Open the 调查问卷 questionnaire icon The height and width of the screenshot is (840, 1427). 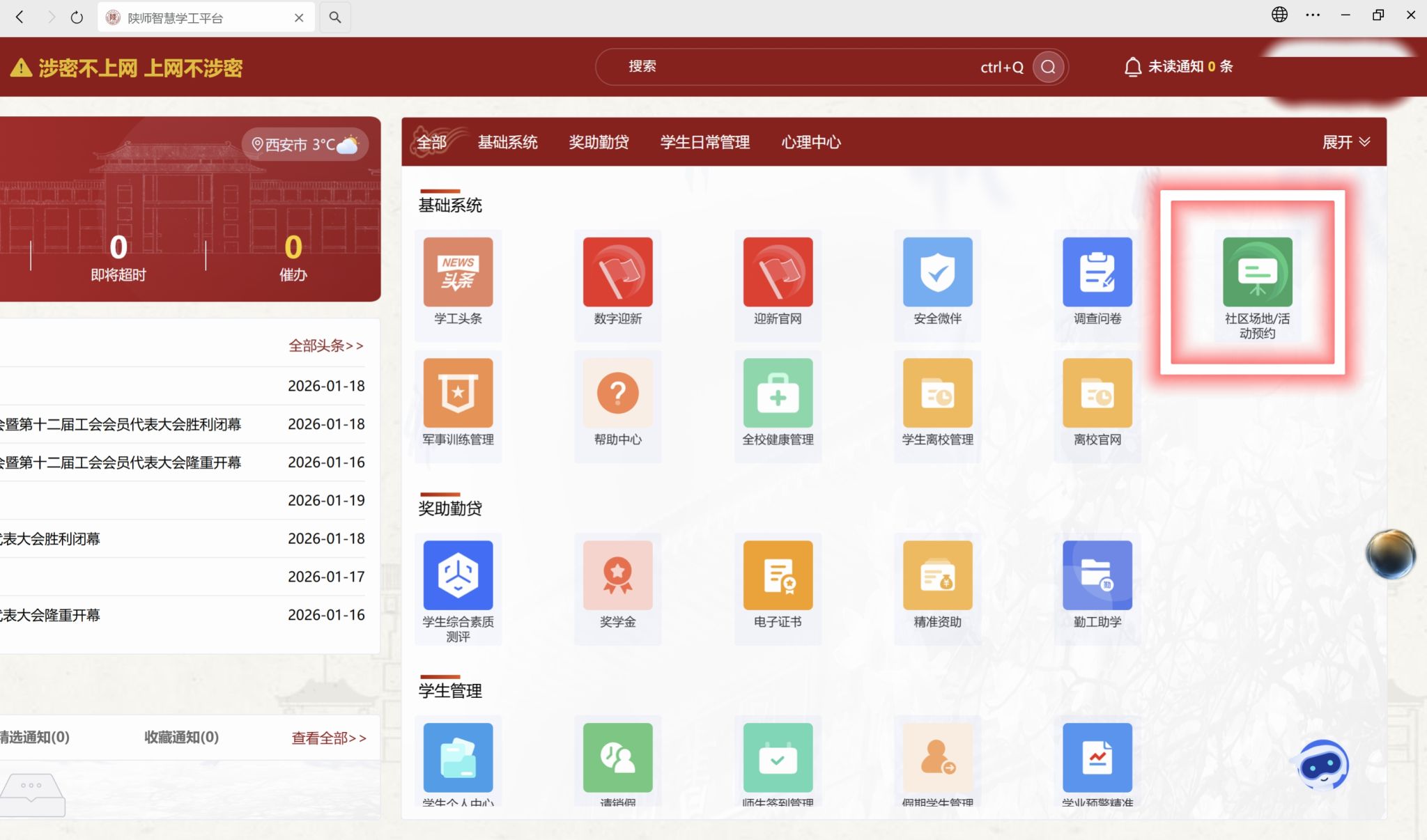click(x=1097, y=272)
